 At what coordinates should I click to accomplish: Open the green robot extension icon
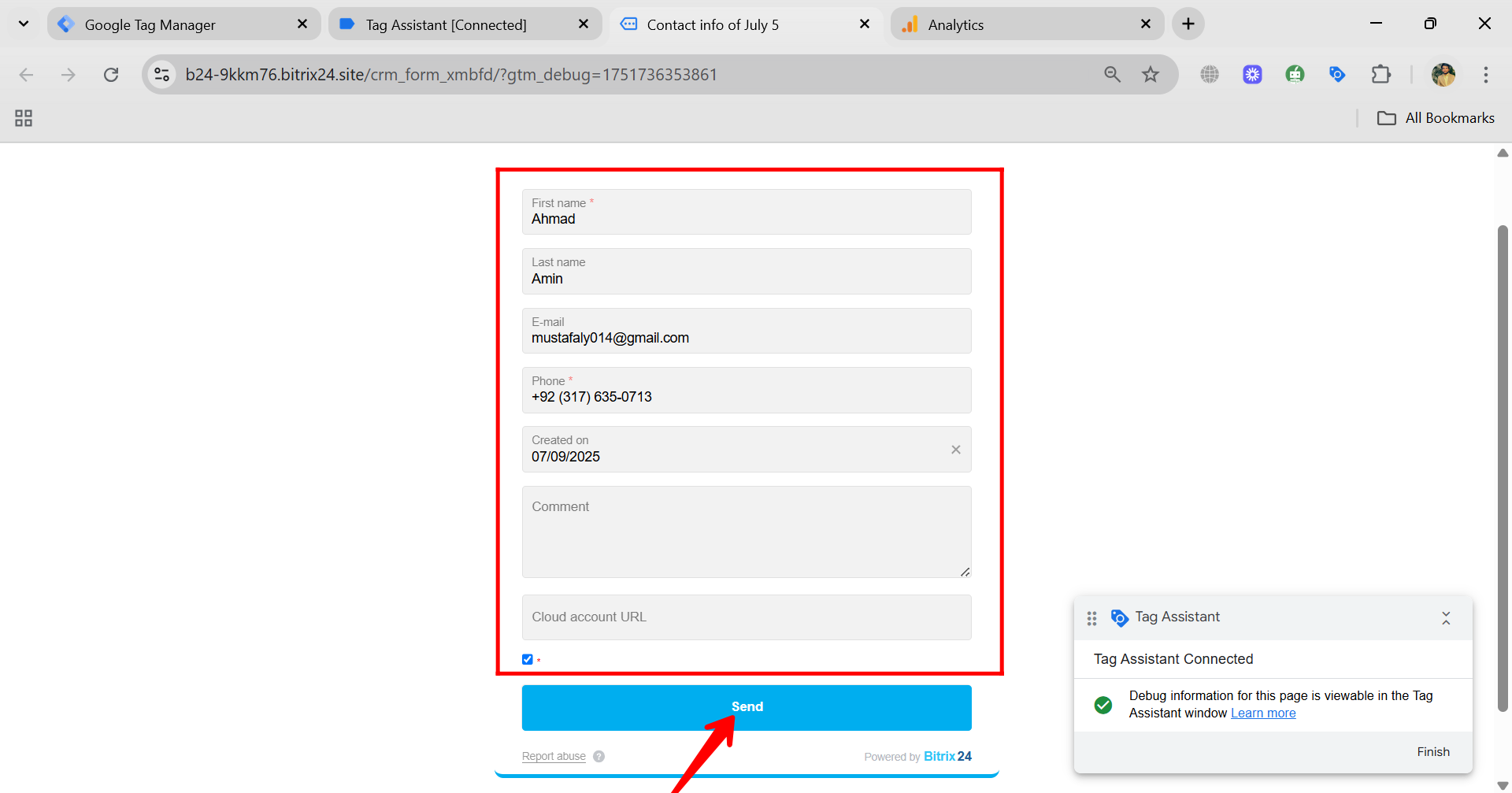[1295, 75]
